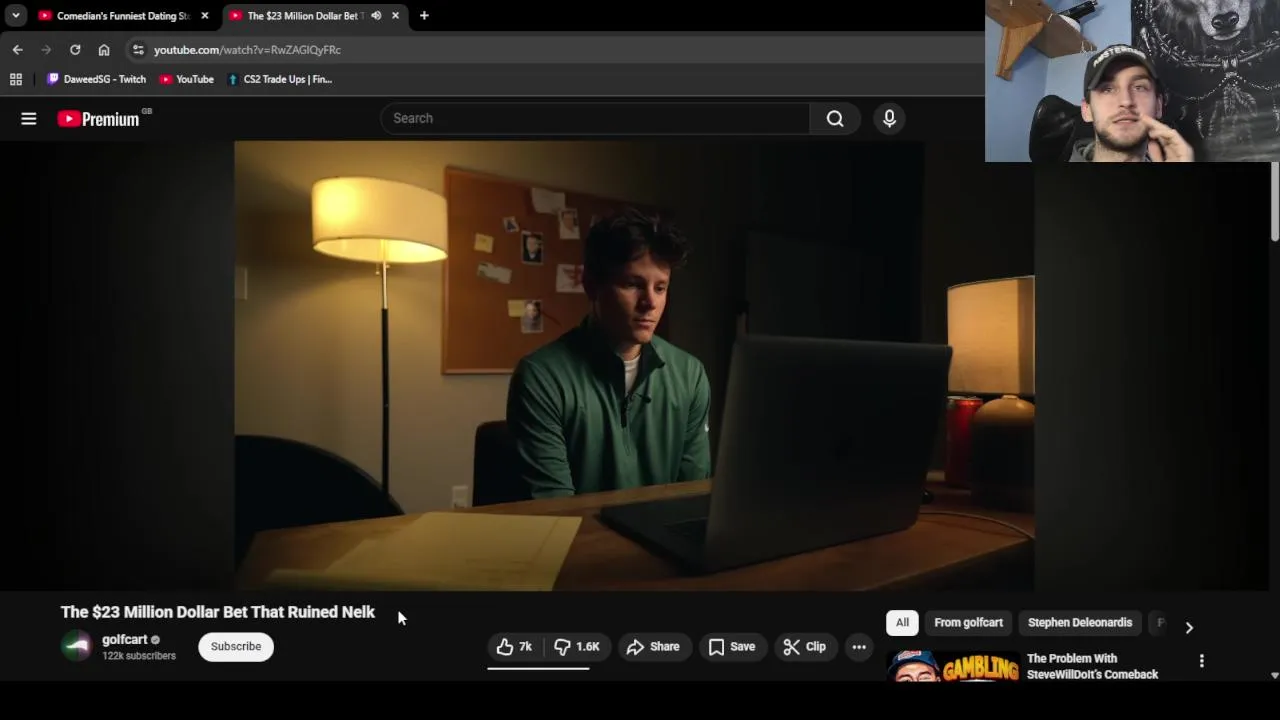1280x720 pixels.
Task: Submit search with magnifier button
Action: coord(835,118)
